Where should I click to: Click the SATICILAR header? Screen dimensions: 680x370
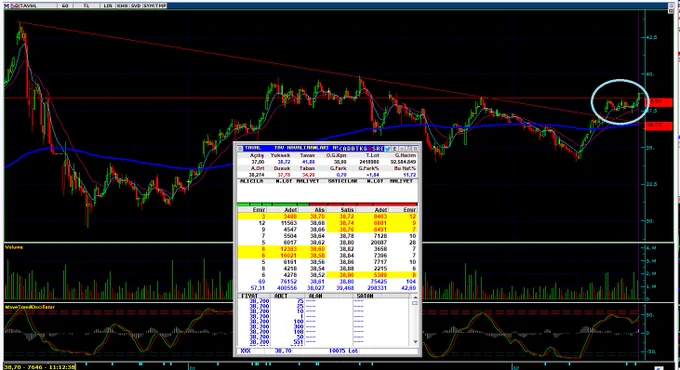343,181
